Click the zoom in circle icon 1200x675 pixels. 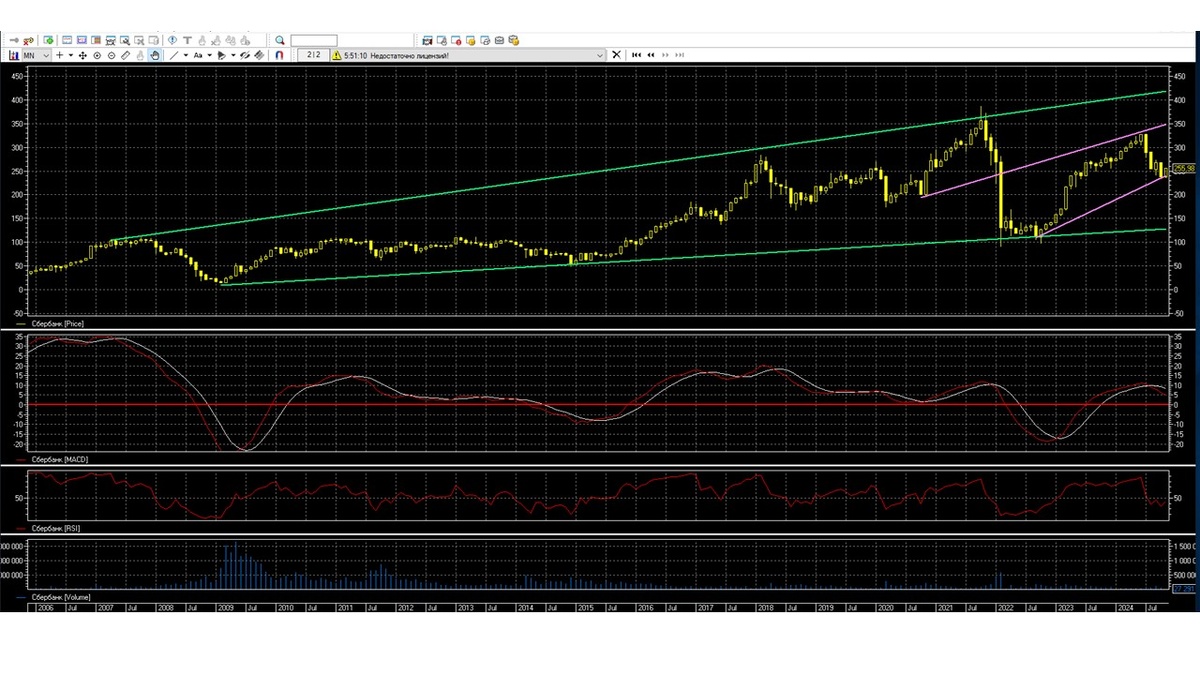[97, 55]
